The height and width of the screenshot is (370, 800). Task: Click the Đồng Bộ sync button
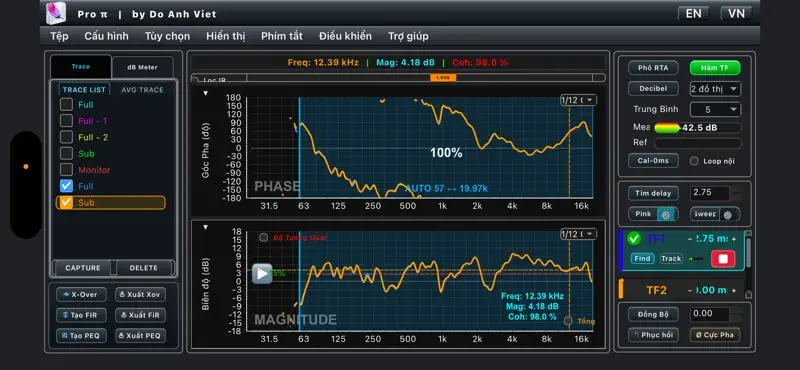(x=653, y=314)
